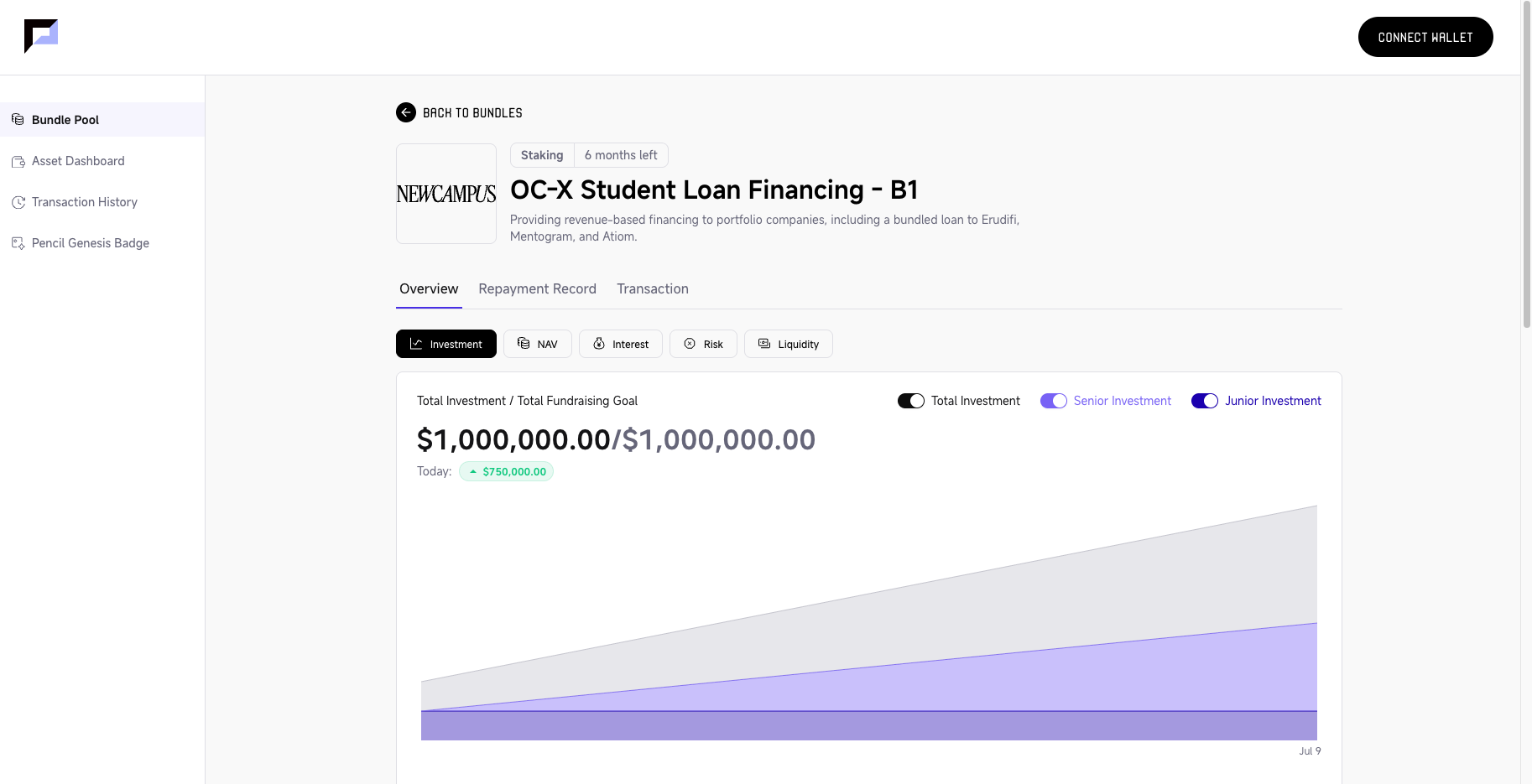Click the page vertical scrollbar

tap(1526, 168)
